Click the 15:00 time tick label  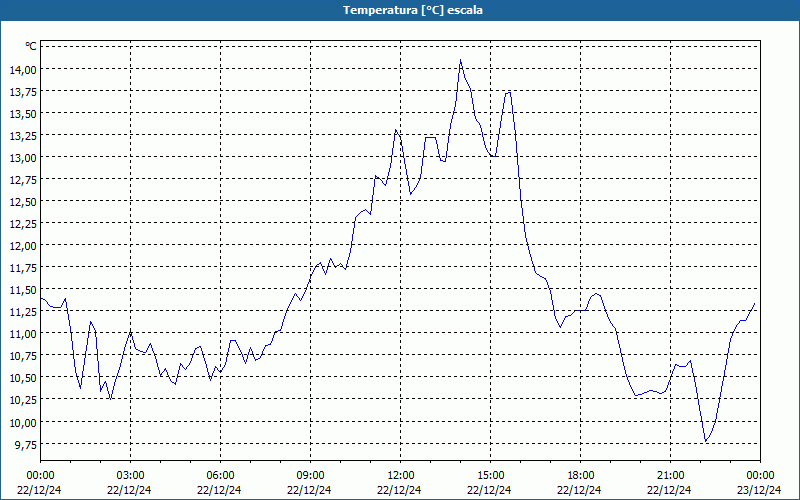490,476
